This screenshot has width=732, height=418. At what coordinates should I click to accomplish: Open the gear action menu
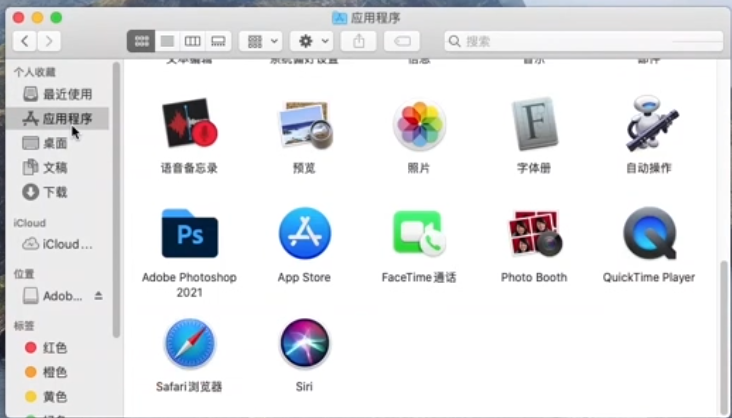(311, 42)
